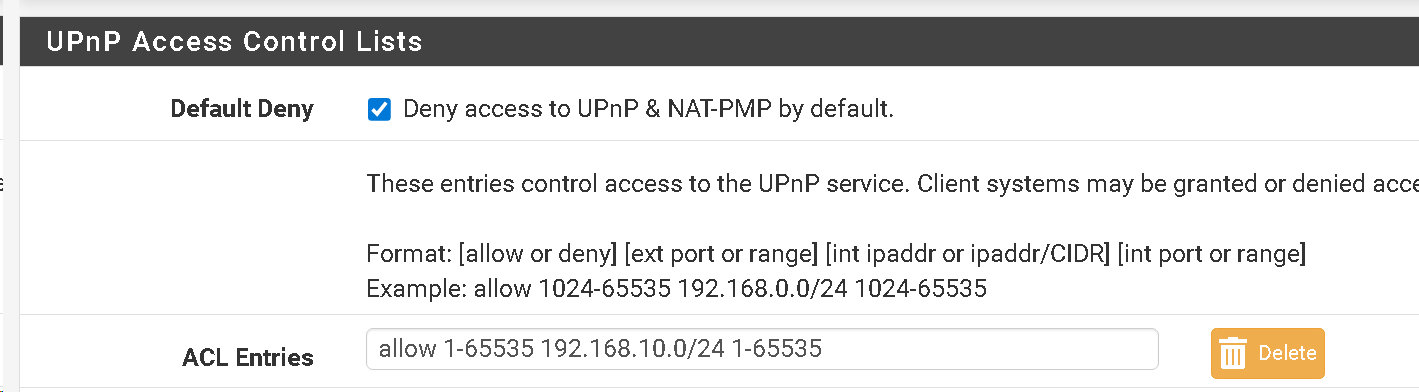Click the 'These entries control access' description
Screen dimensions: 1419x392
[x=892, y=184]
